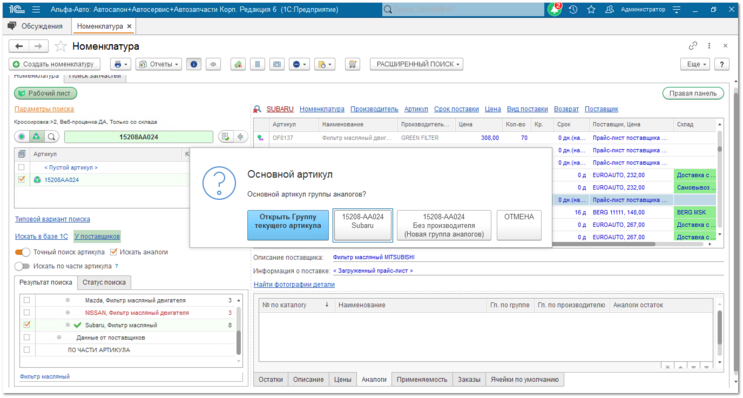
Task: Open the Цены bottom tab
Action: [342, 380]
